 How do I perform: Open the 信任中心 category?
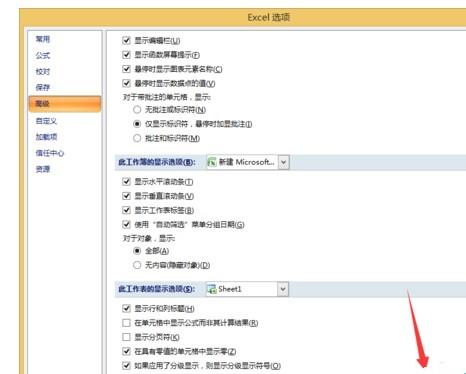50,153
